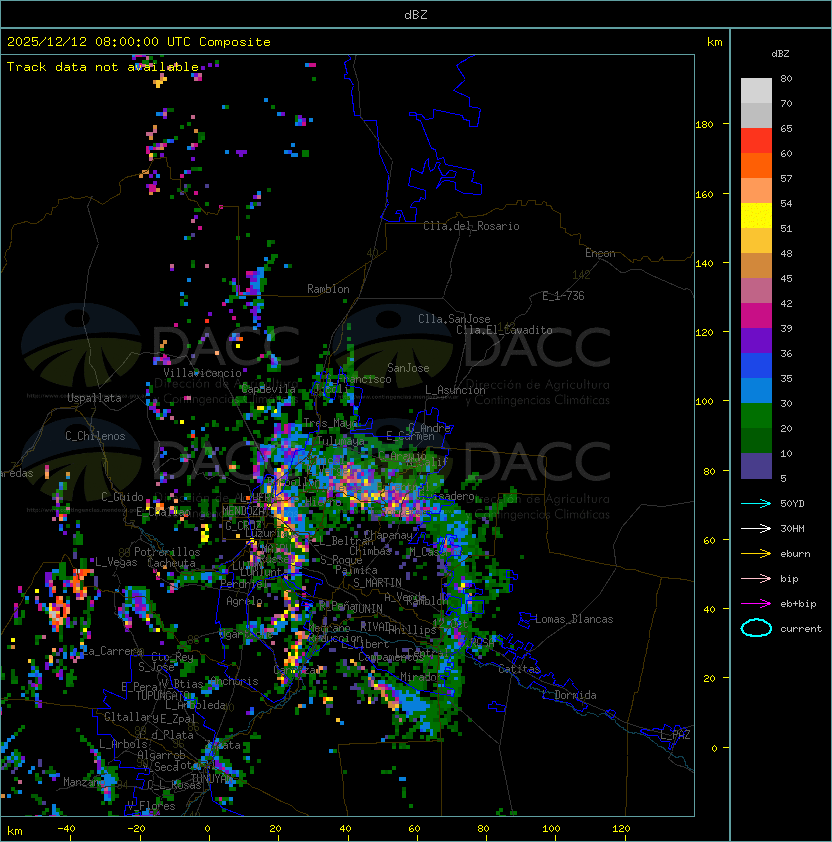Click the 5 dBZ slate purple swatch
This screenshot has height=842, width=832.
756,466
